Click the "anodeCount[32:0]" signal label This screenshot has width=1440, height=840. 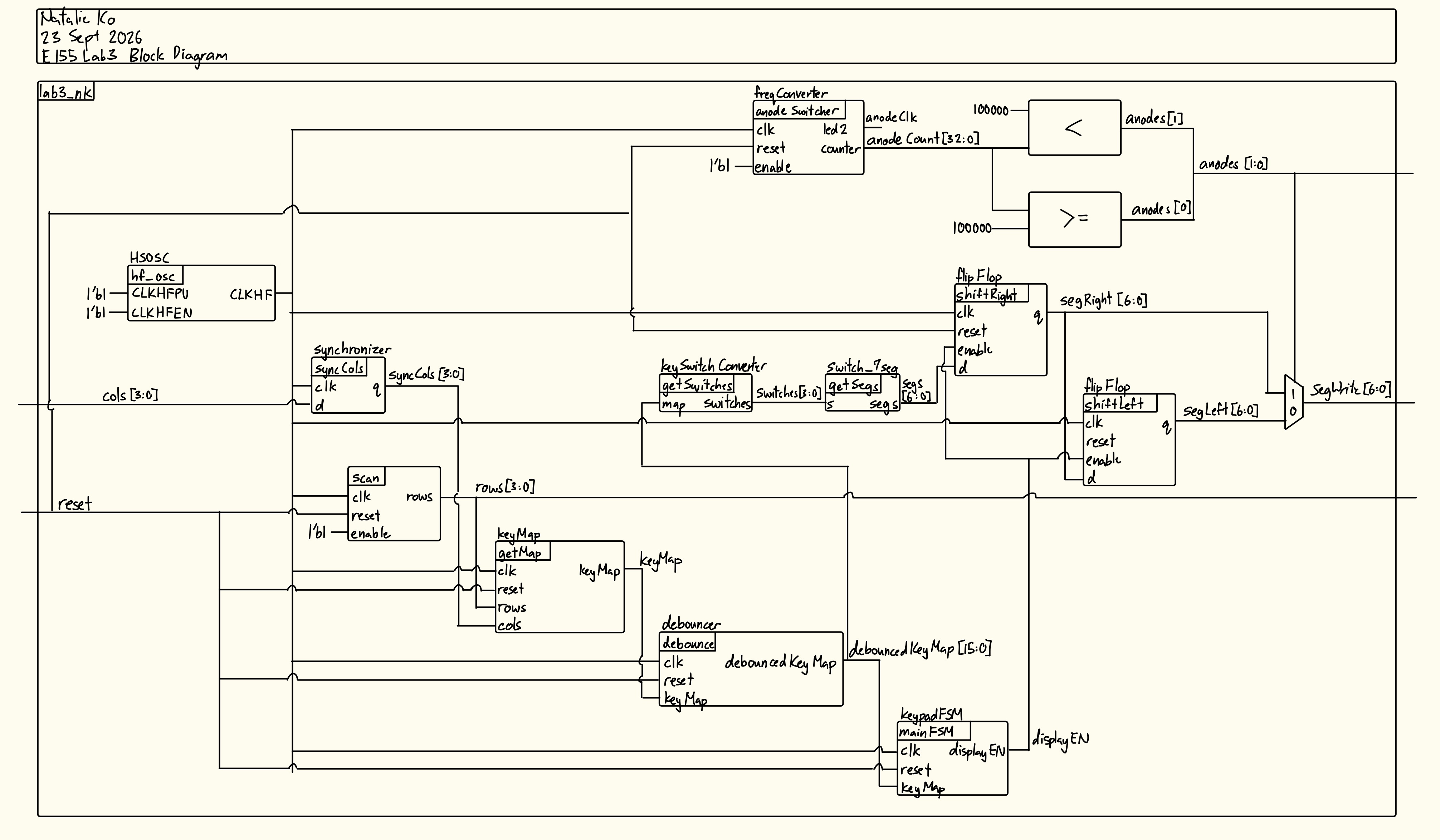923,139
